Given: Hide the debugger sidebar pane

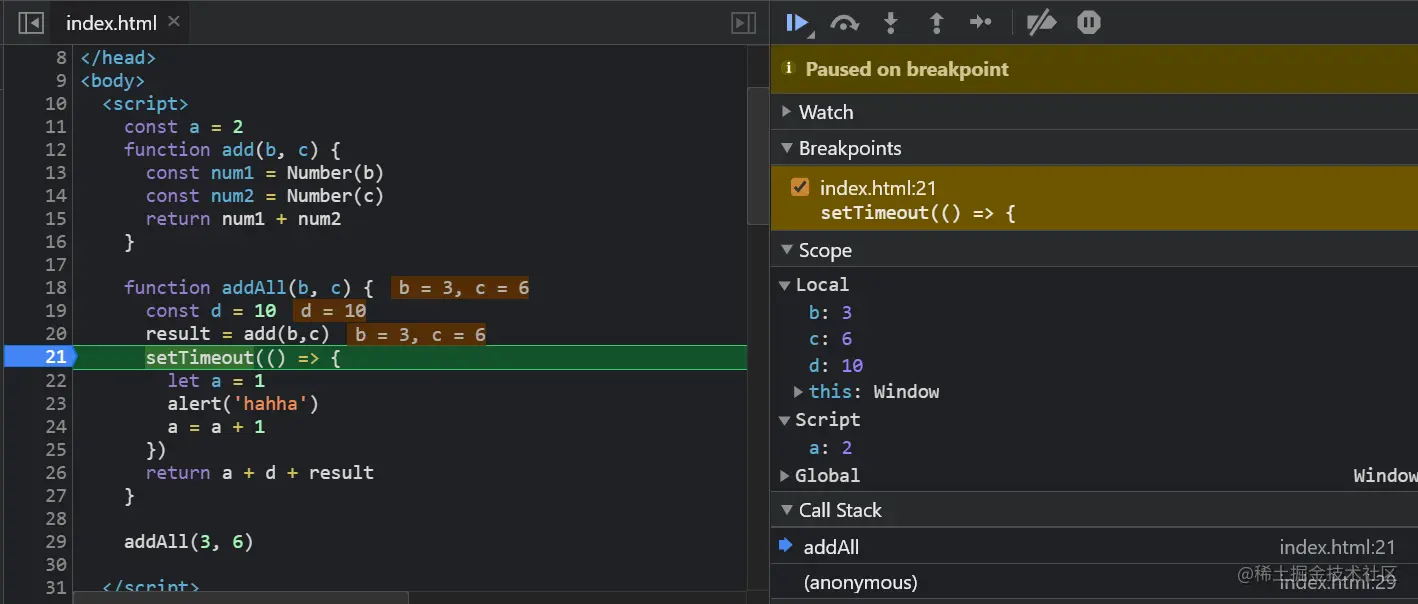Looking at the screenshot, I should pos(743,23).
